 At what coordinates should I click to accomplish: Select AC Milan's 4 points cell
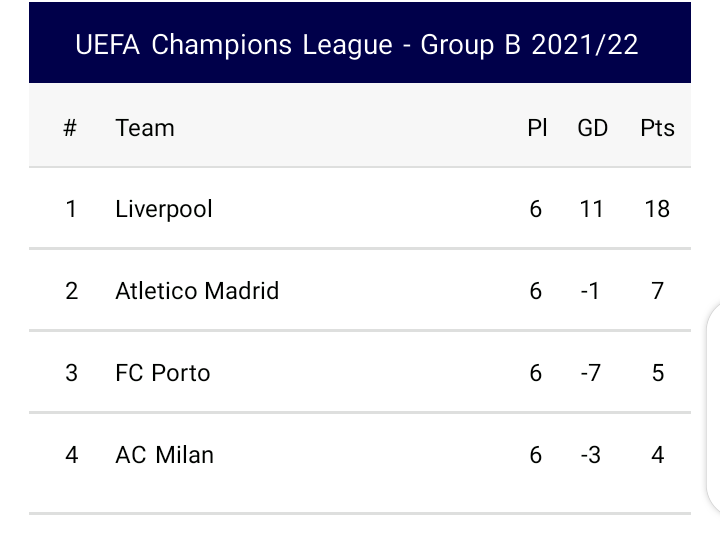coord(657,455)
